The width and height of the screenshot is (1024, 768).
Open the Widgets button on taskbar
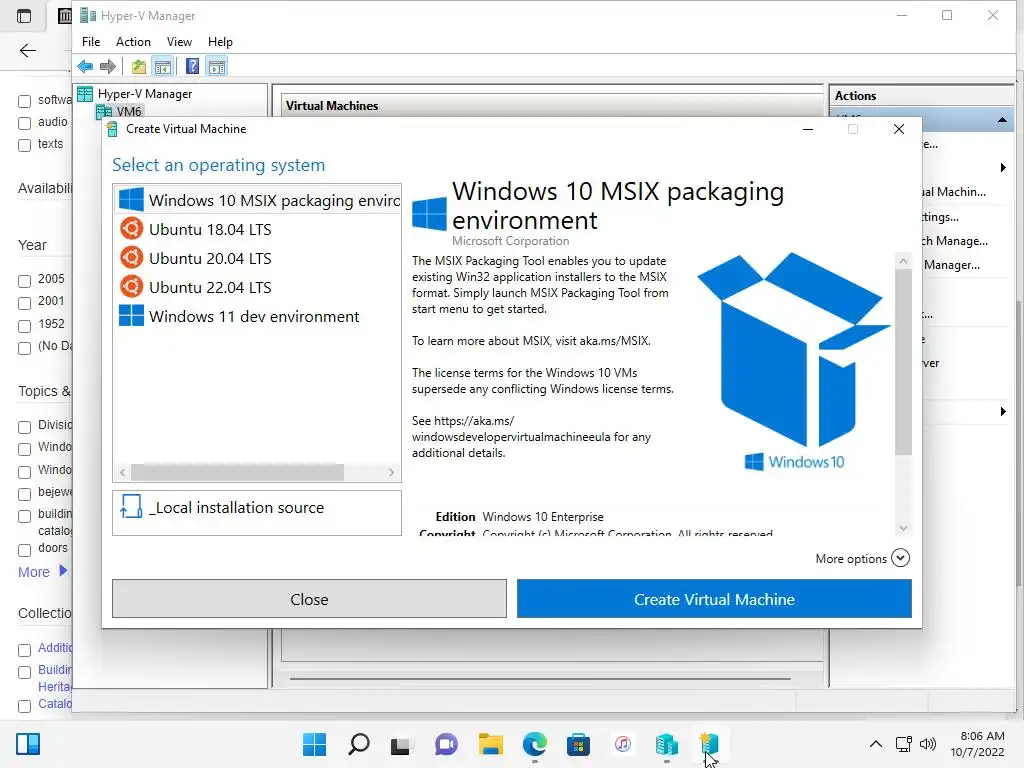[28, 744]
